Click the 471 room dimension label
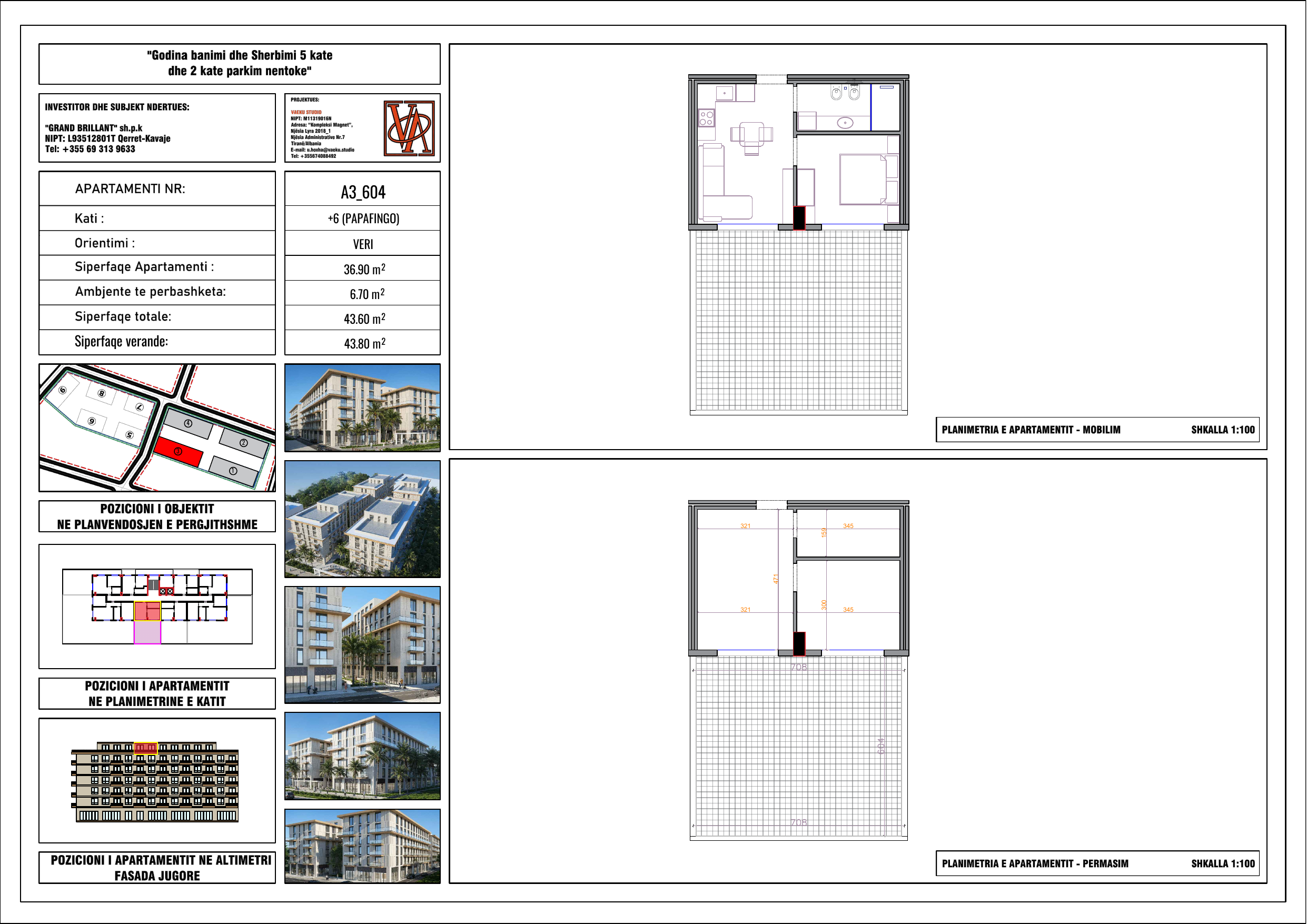Viewport: 1307px width, 924px height. coord(775,579)
